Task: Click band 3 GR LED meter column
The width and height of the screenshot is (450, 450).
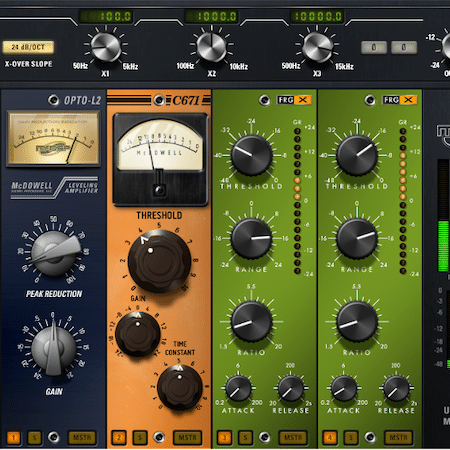Action: 297,201
